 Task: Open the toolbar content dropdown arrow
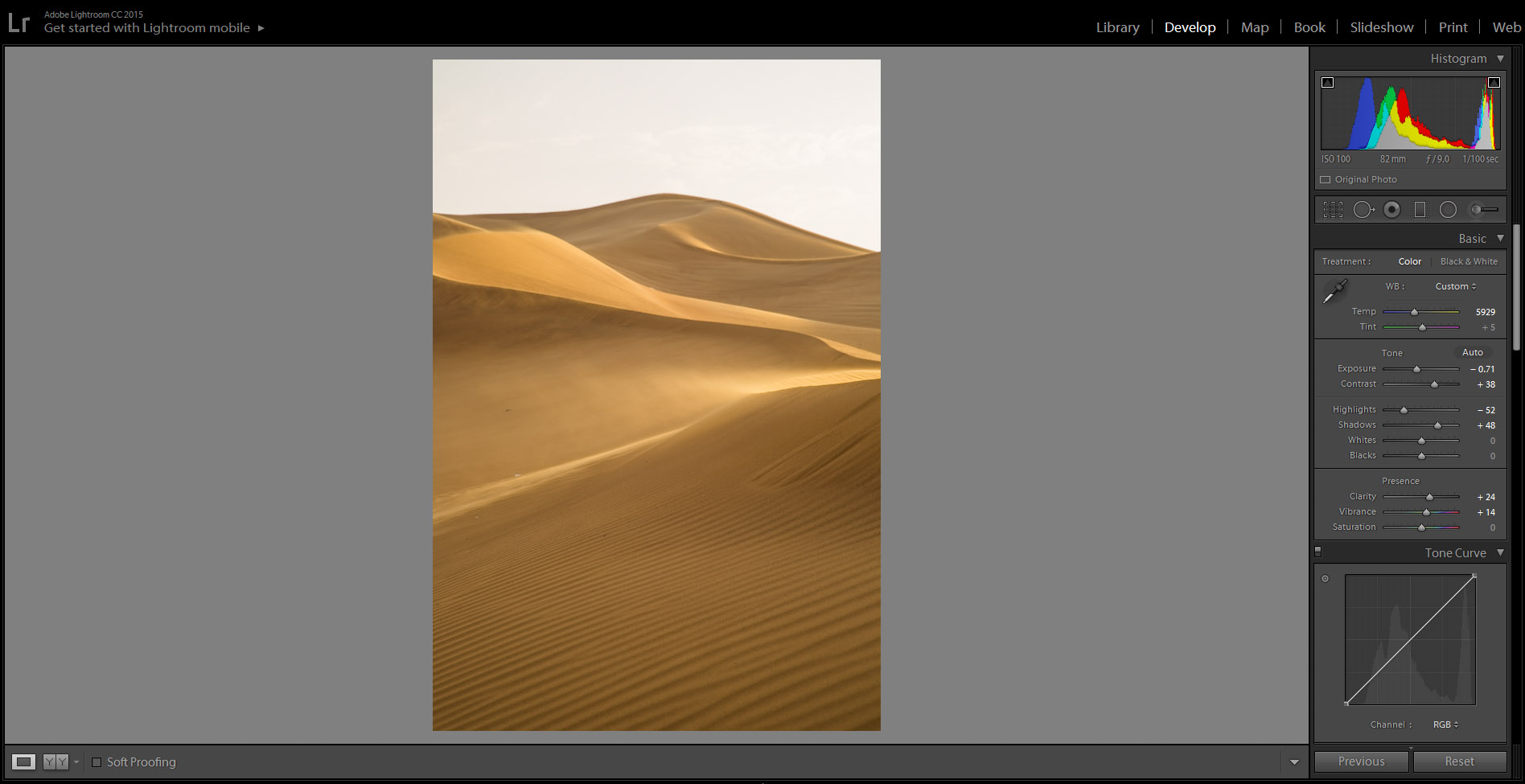pos(1294,761)
